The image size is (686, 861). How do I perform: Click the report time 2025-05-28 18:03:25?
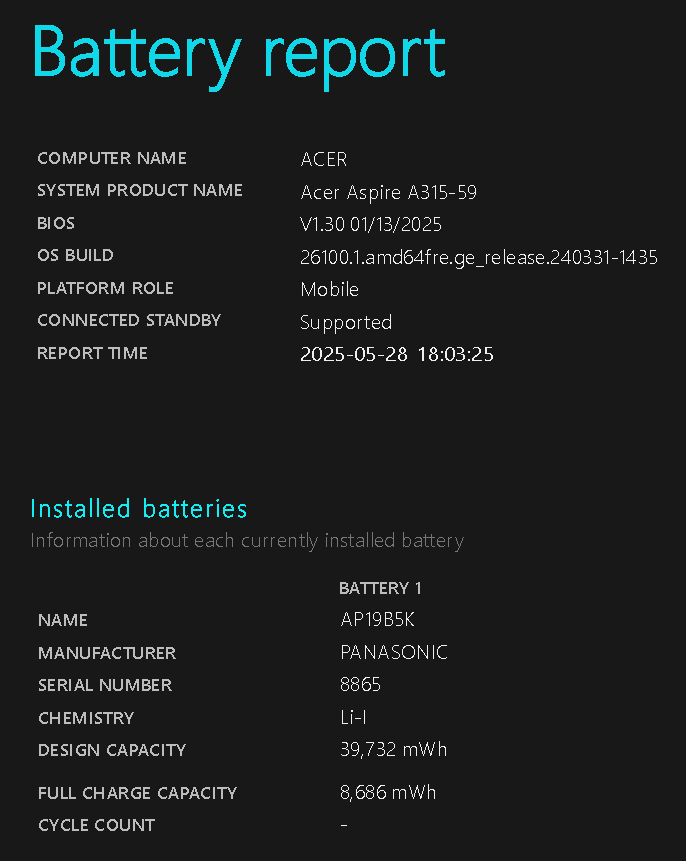pos(397,354)
